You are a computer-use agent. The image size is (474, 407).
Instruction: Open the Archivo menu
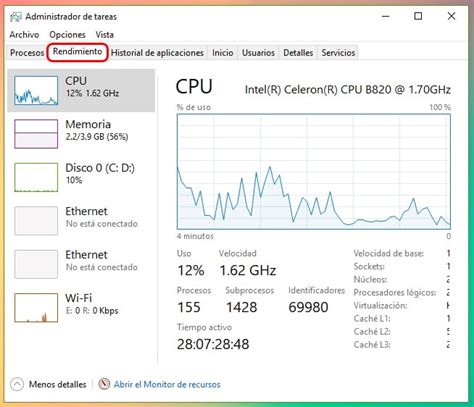[24, 35]
